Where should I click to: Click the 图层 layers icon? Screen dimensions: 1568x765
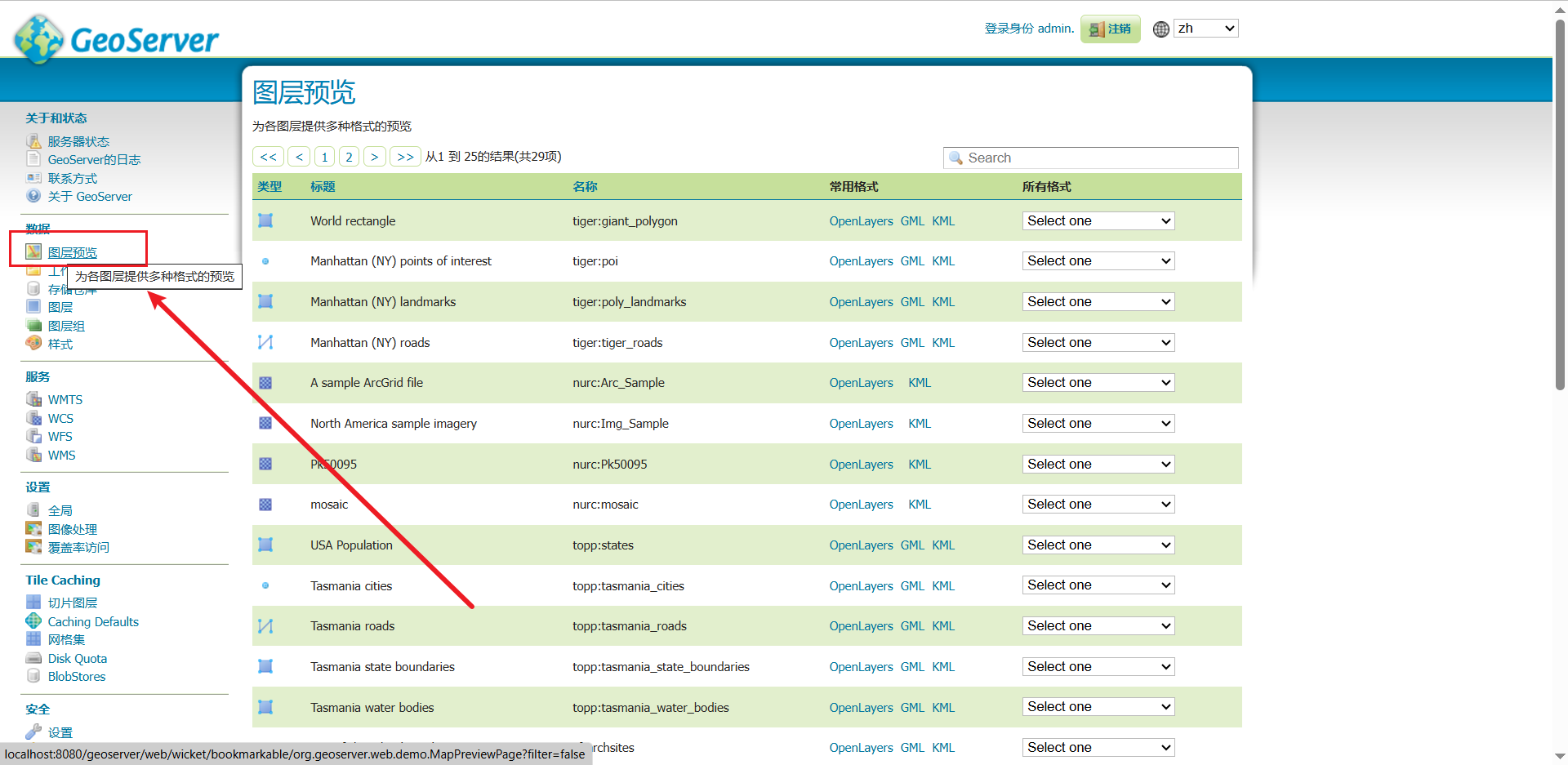click(33, 307)
